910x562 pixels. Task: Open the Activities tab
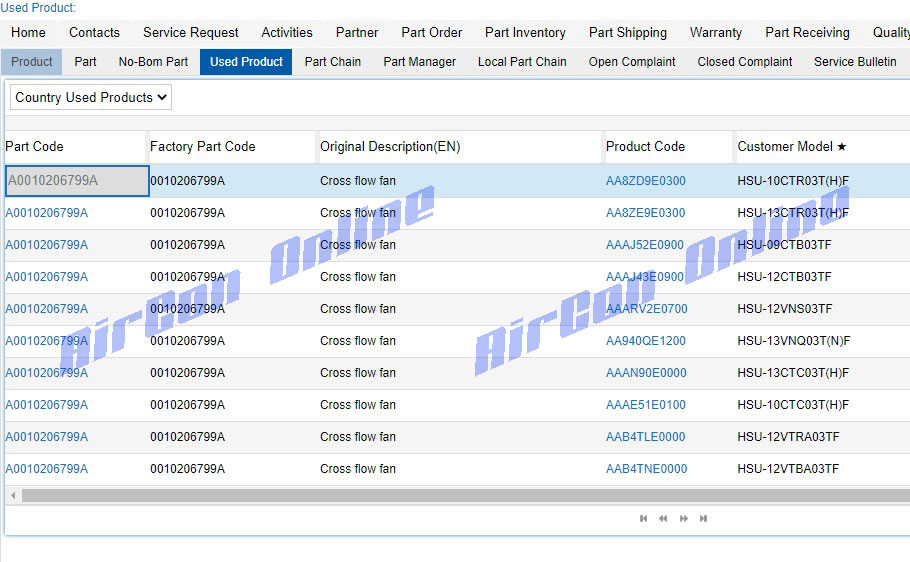(x=287, y=33)
